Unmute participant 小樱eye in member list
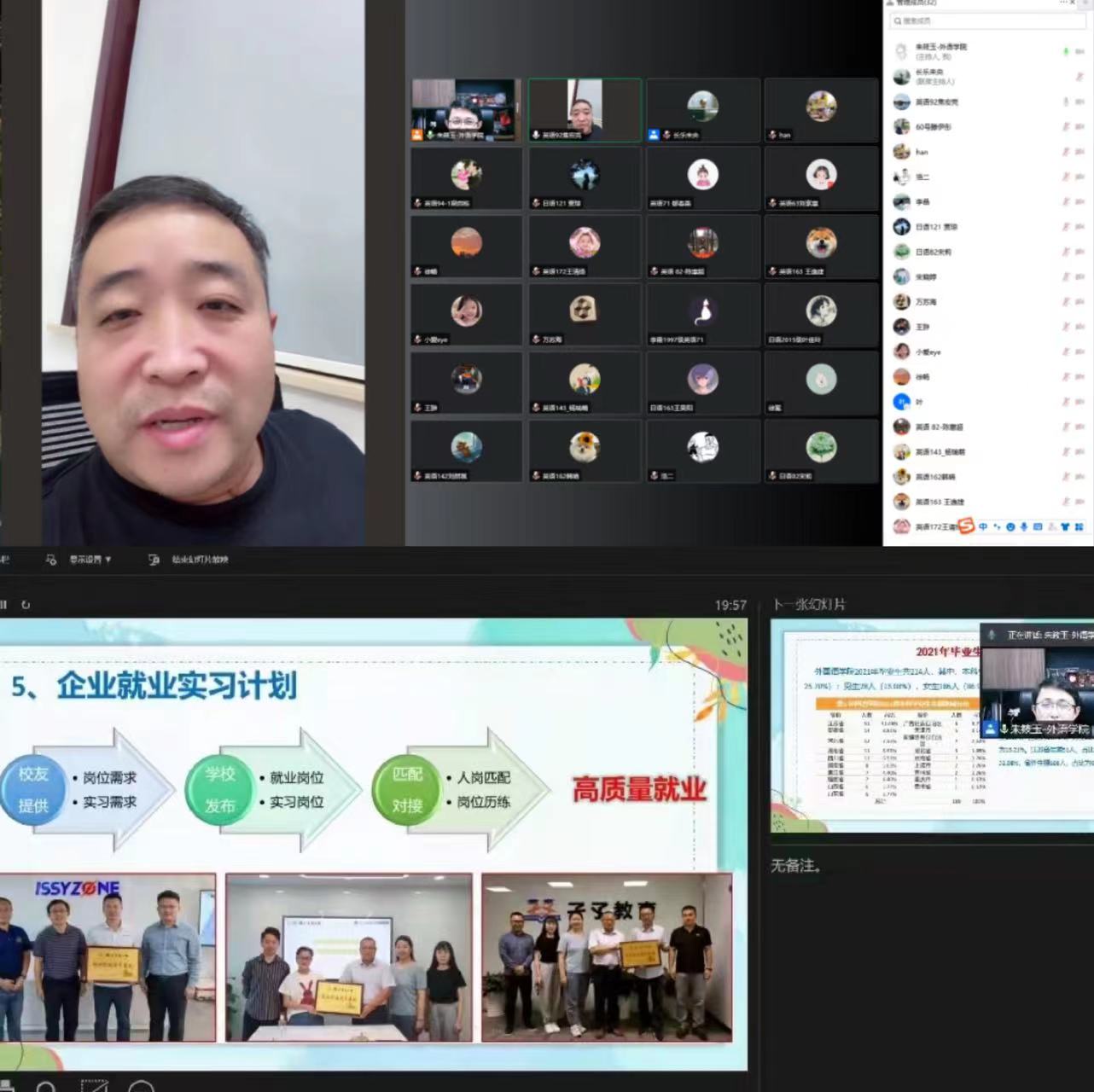Screen dimensions: 1094x1092 pos(1066,351)
